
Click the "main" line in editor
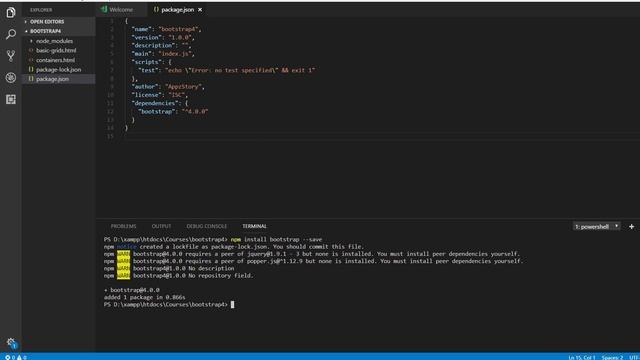(x=163, y=53)
